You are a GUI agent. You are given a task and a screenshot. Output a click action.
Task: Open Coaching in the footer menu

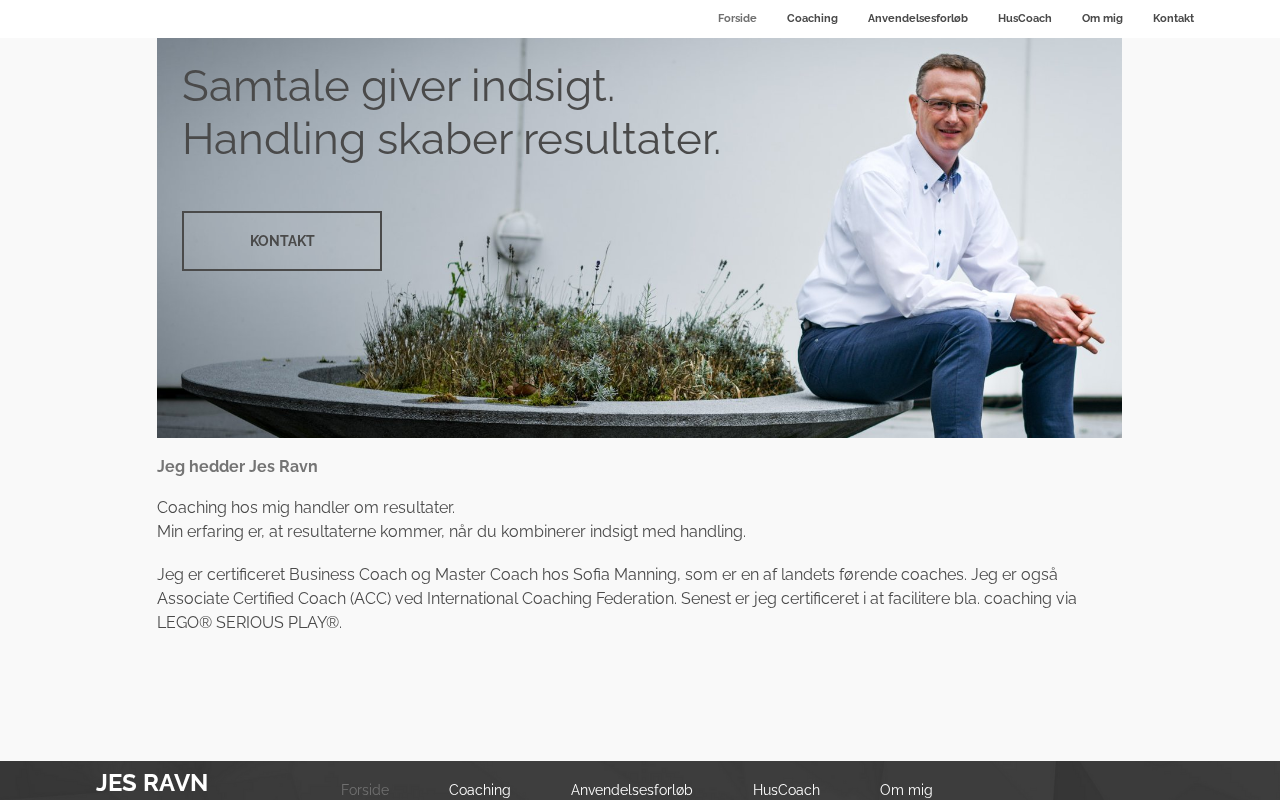click(x=480, y=790)
